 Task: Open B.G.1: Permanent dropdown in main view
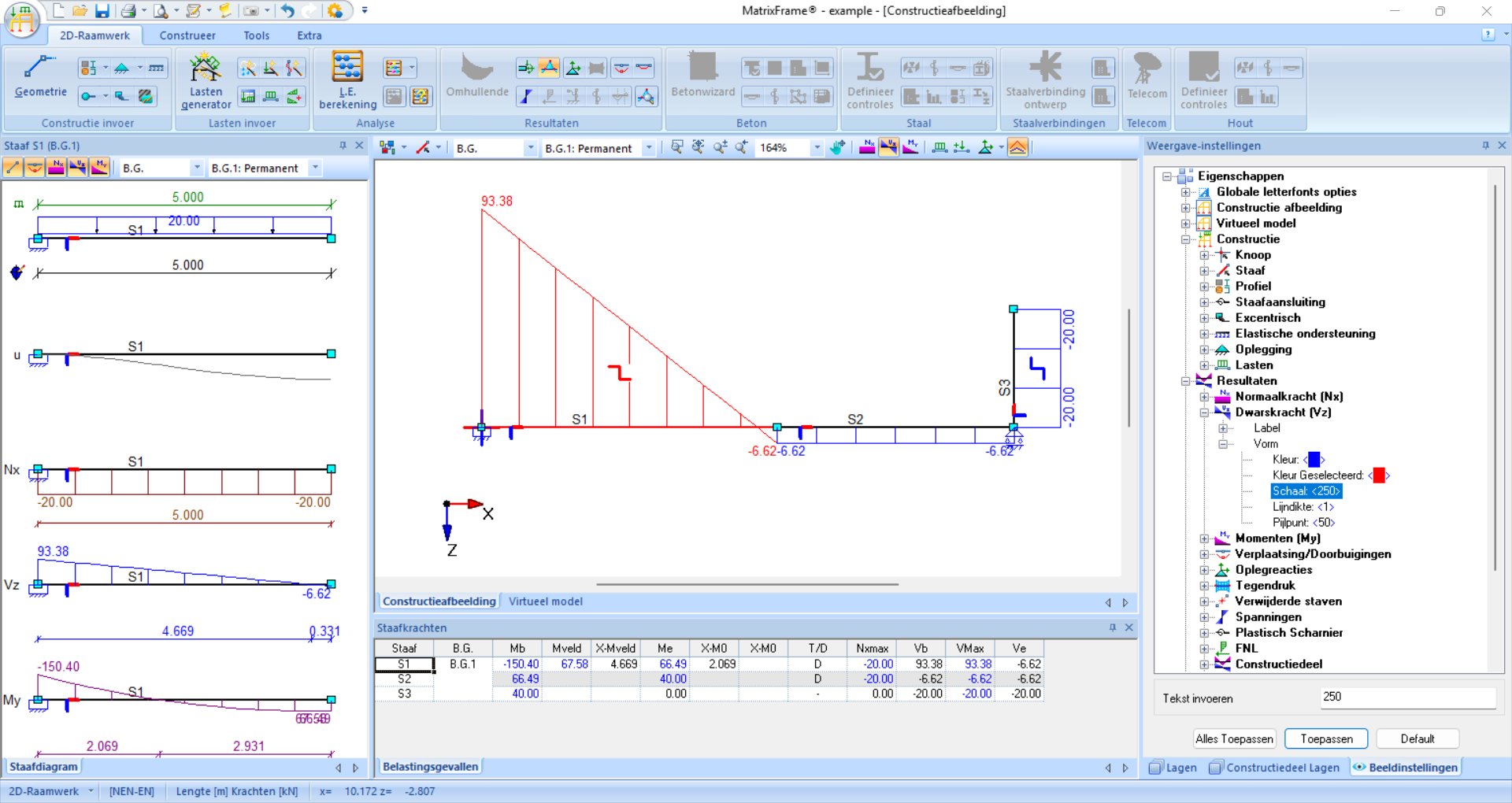(649, 148)
